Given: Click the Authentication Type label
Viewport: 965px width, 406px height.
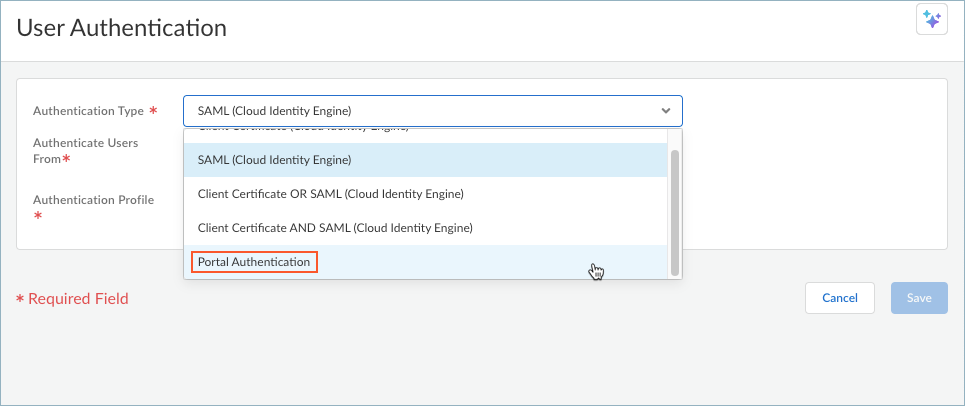Looking at the screenshot, I should [x=88, y=111].
